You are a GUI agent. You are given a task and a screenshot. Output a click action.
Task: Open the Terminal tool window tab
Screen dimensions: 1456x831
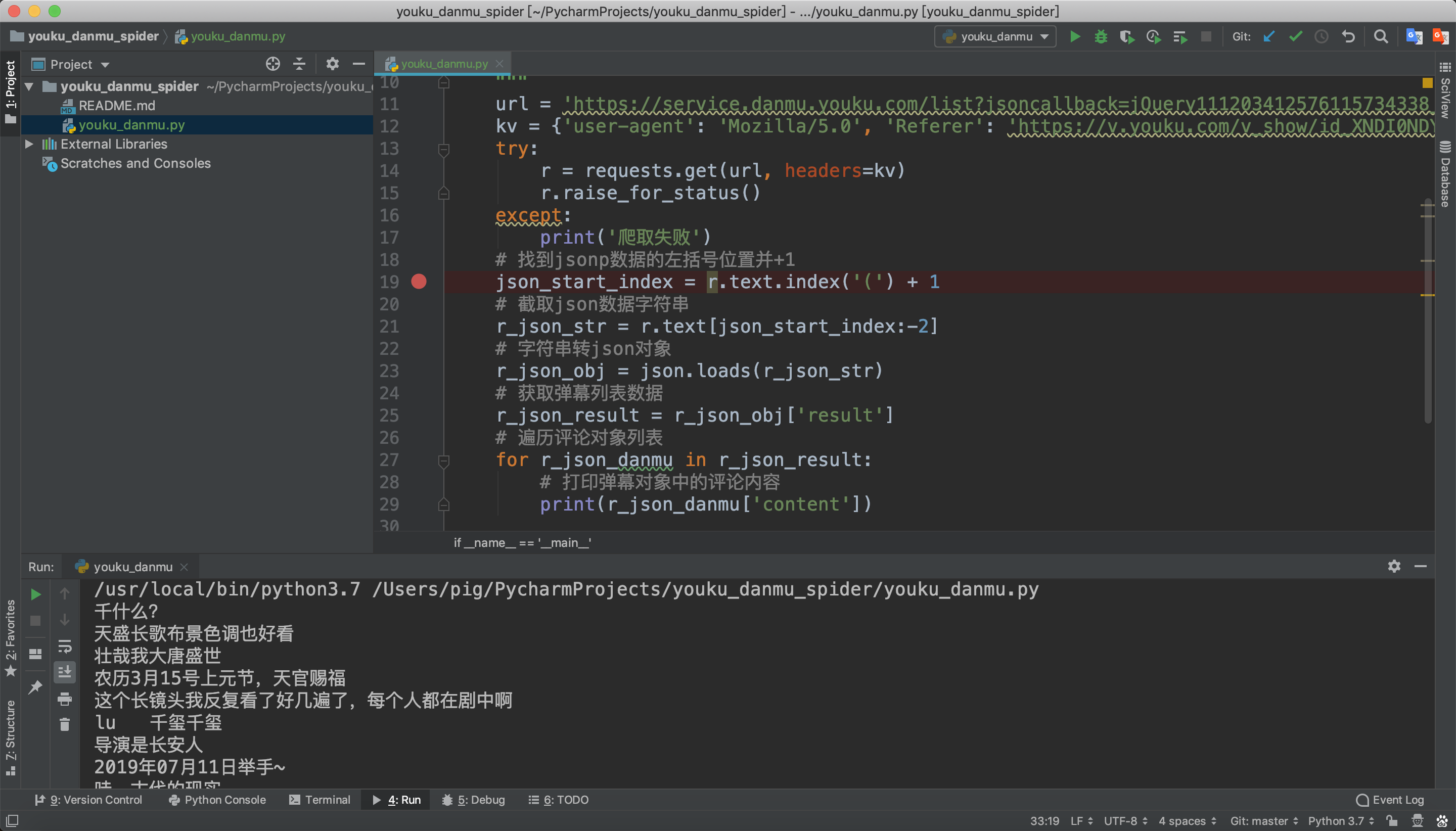coord(320,800)
